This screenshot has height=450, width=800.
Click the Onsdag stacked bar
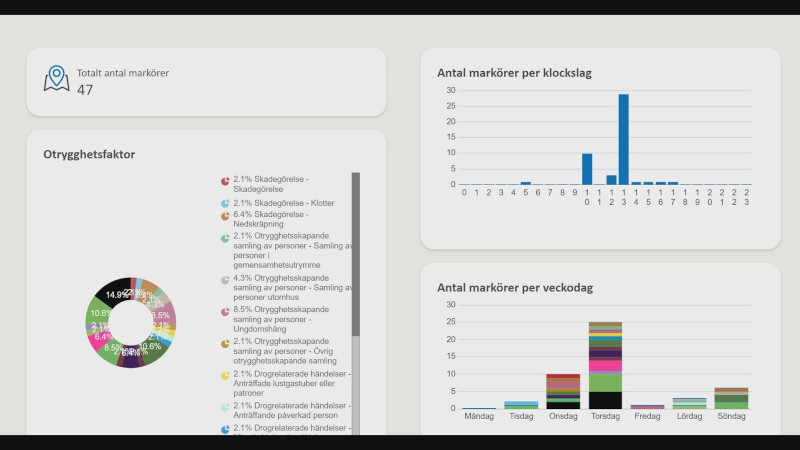(563, 392)
